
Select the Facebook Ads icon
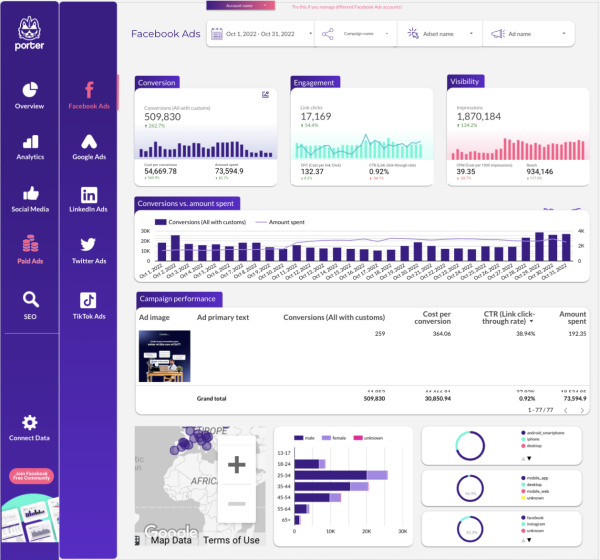point(89,90)
